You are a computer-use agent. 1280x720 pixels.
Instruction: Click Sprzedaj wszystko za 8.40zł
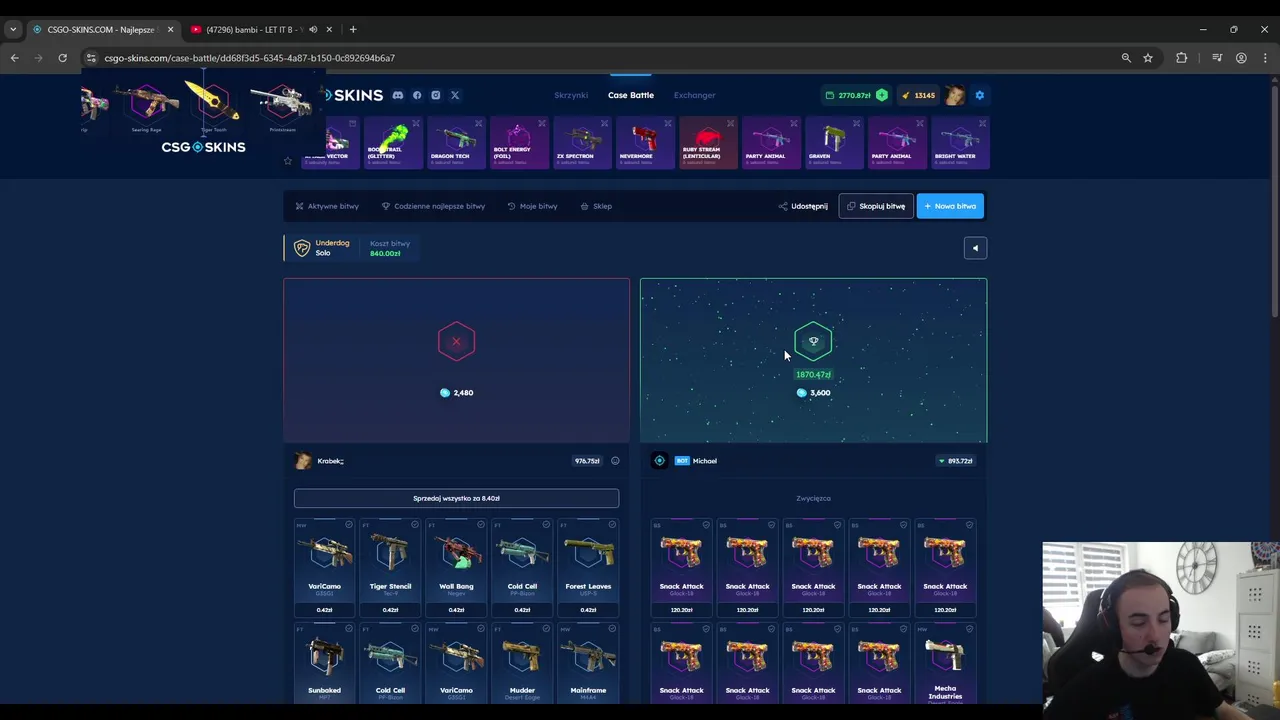pos(456,498)
